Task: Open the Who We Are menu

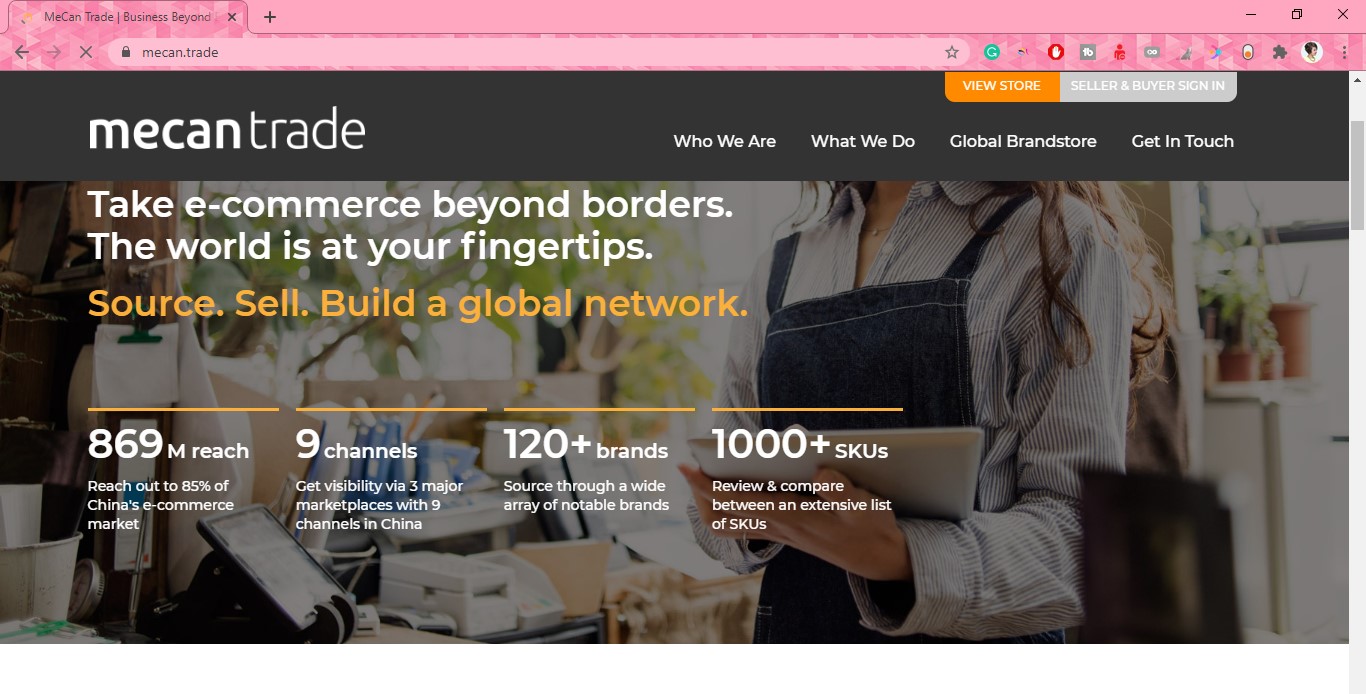Action: click(x=725, y=141)
